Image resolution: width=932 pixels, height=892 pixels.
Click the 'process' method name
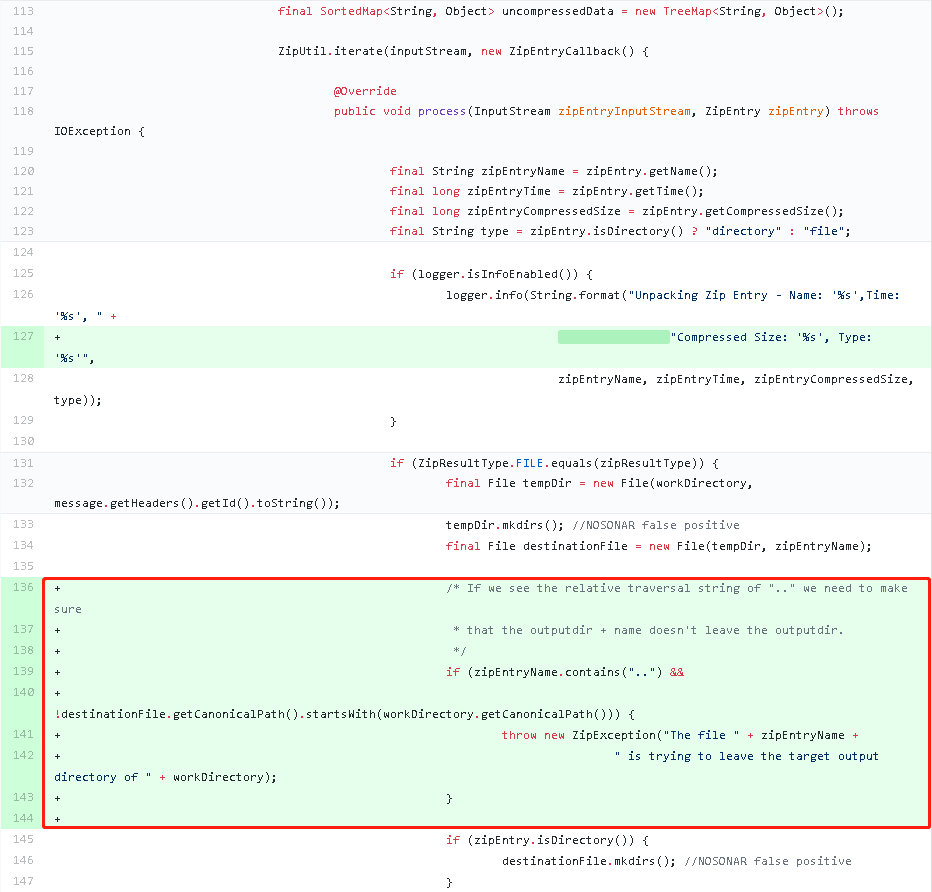pyautogui.click(x=442, y=111)
